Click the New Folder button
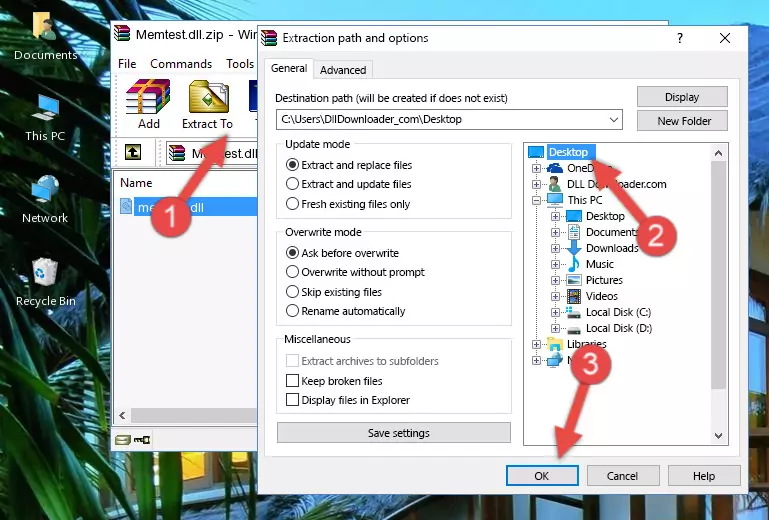The image size is (769, 520). click(x=682, y=121)
